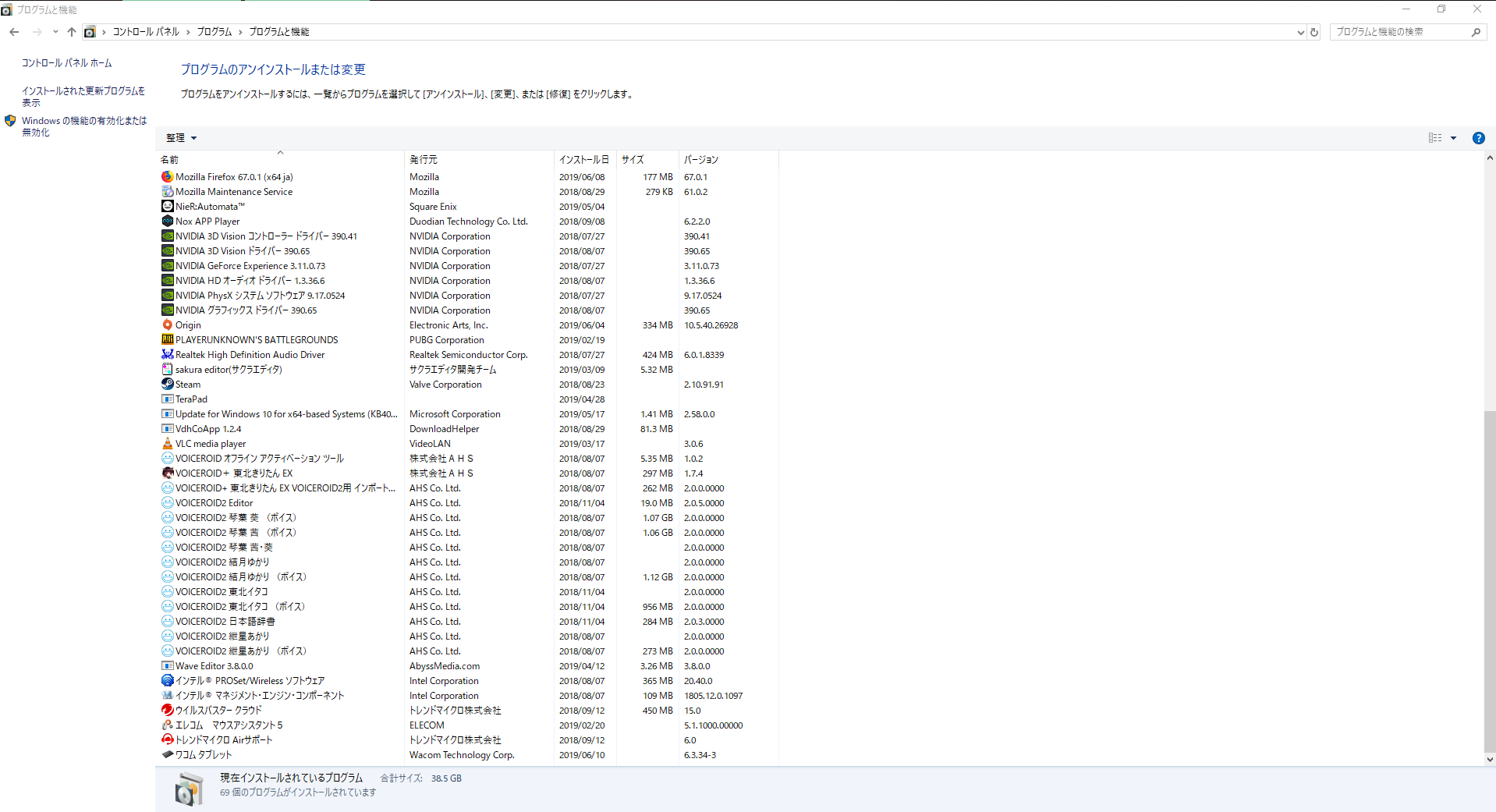Viewport: 1496px width, 812px height.
Task: Open コントロール パネル ホーム link
Action: pyautogui.click(x=67, y=63)
